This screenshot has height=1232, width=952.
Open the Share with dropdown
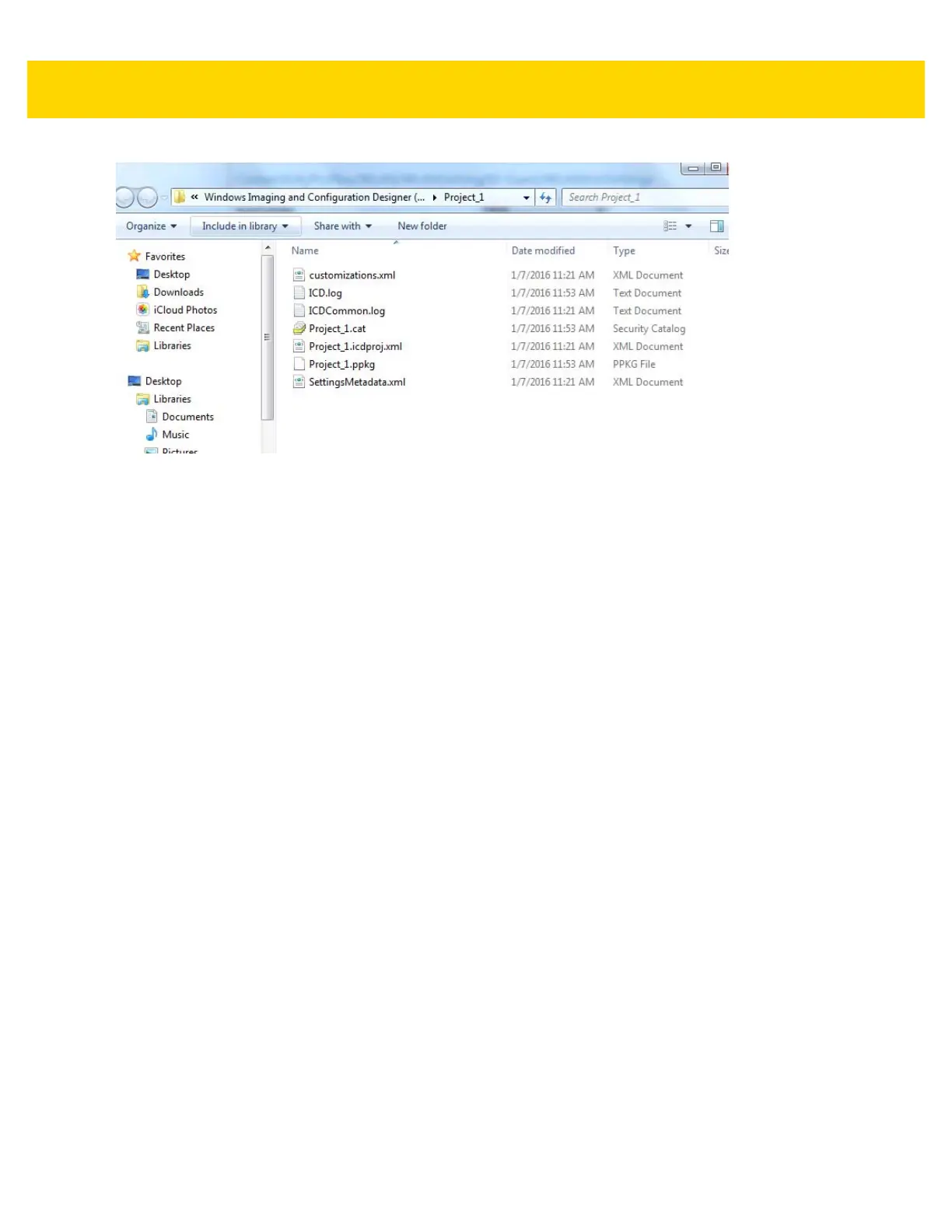(343, 226)
